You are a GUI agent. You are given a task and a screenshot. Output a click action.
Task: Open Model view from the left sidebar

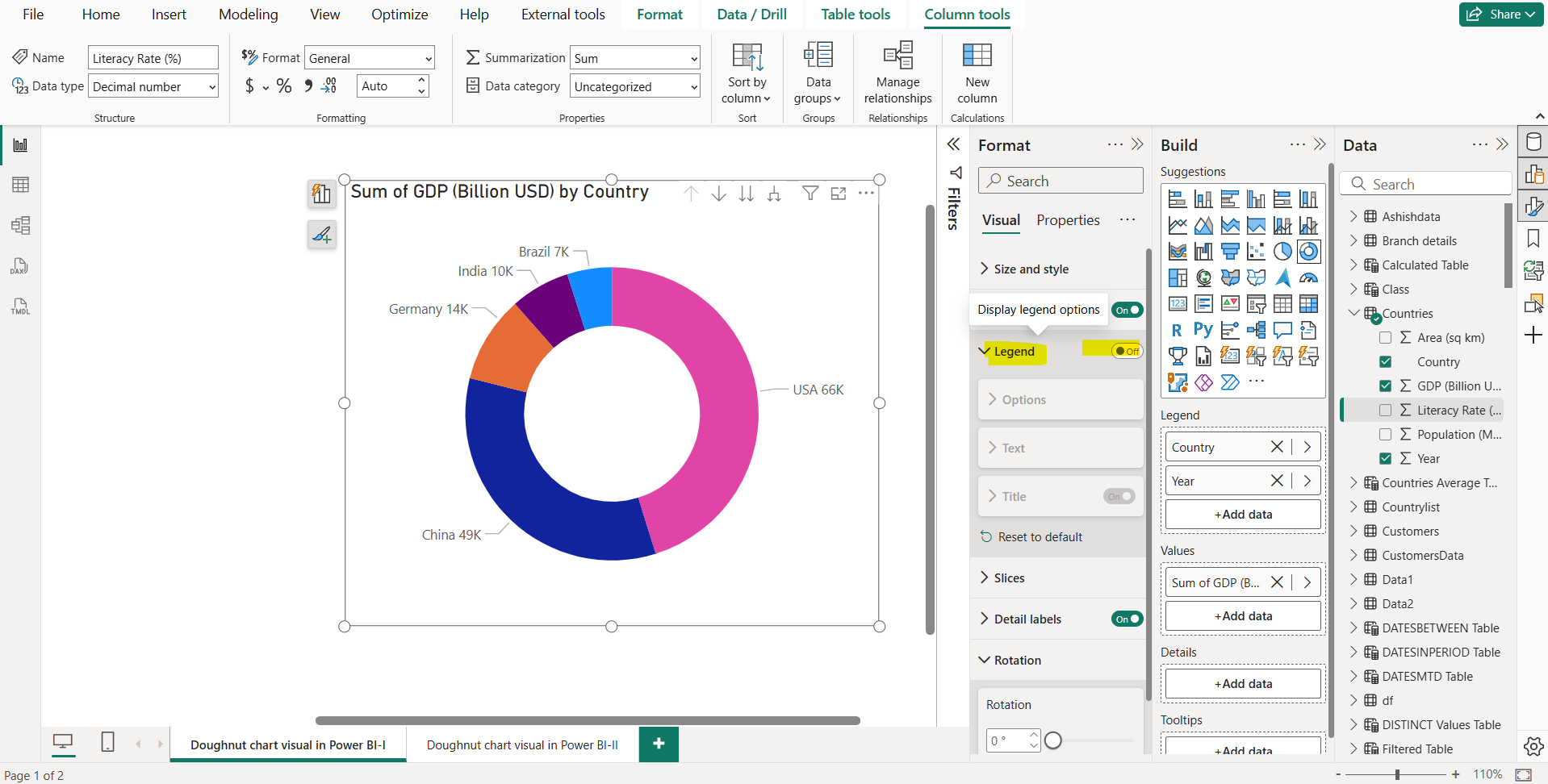tap(19, 225)
